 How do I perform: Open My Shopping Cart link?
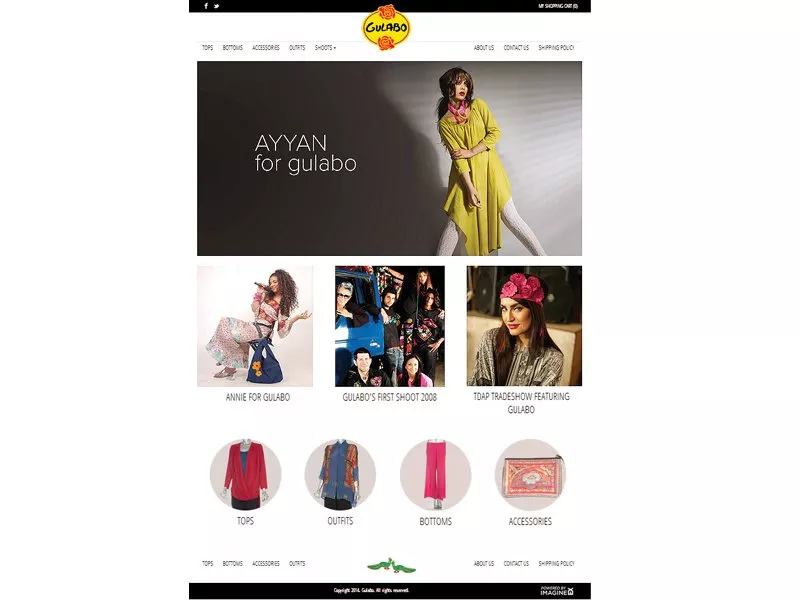558,6
